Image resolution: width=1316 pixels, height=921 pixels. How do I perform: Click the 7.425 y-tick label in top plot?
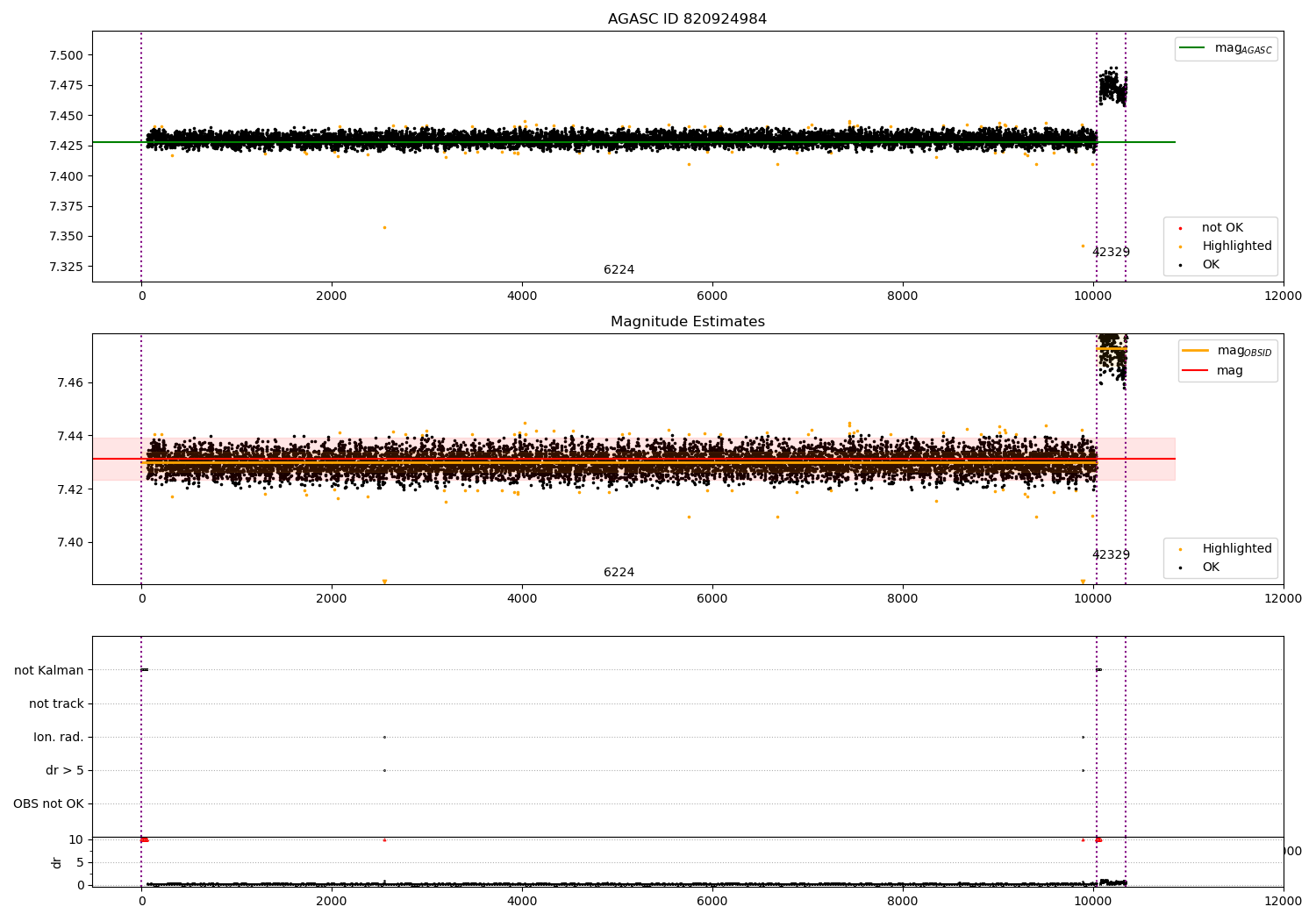click(67, 146)
